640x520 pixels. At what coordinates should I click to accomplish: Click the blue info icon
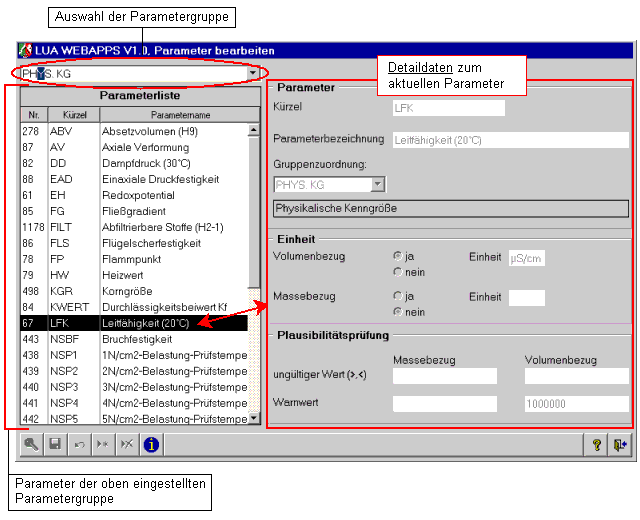151,445
